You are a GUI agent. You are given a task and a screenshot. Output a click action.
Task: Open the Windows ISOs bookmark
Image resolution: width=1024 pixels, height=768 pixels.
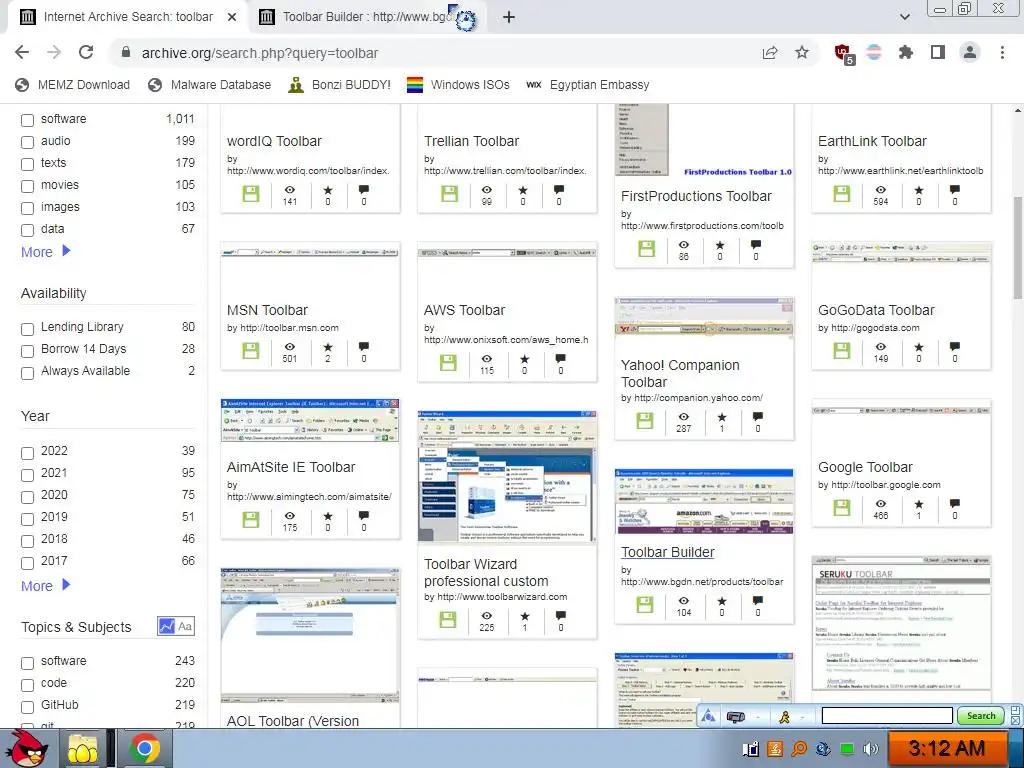pyautogui.click(x=458, y=85)
